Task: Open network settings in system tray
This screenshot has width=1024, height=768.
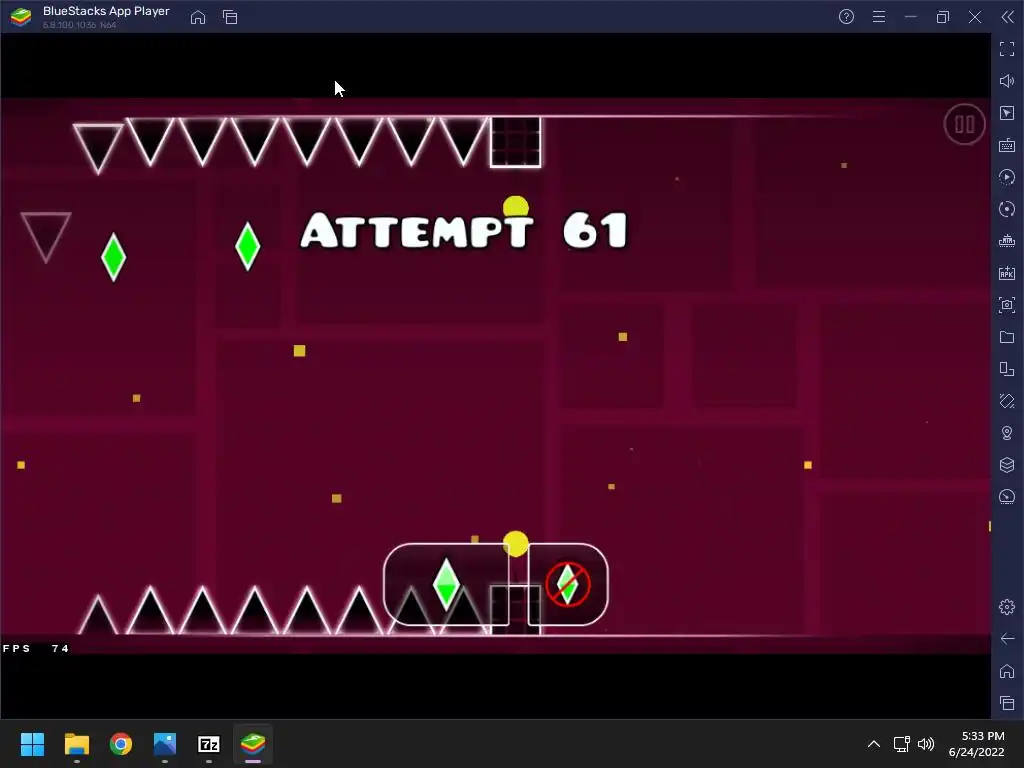Action: tap(902, 744)
